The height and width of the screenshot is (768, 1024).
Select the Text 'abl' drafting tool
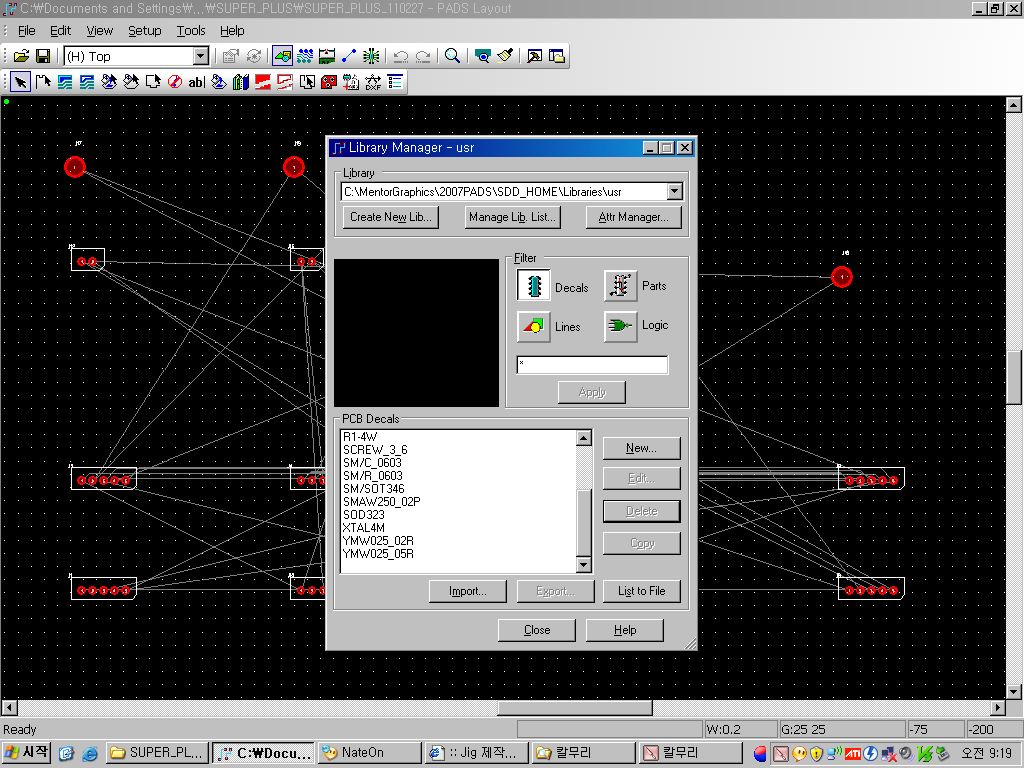(197, 82)
